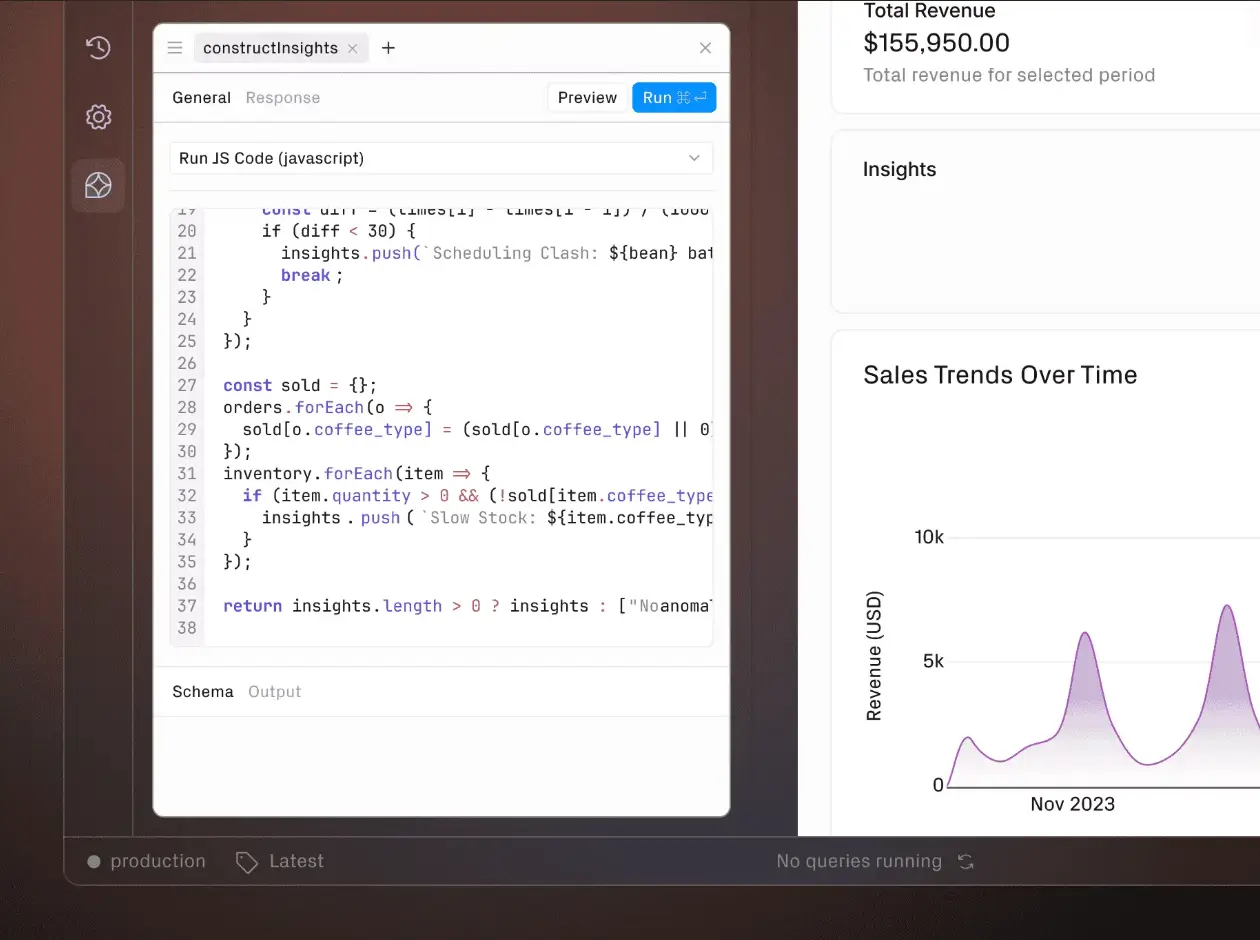This screenshot has width=1260, height=940.
Task: Open the hamburger menu beside constructInsights
Action: [x=175, y=48]
